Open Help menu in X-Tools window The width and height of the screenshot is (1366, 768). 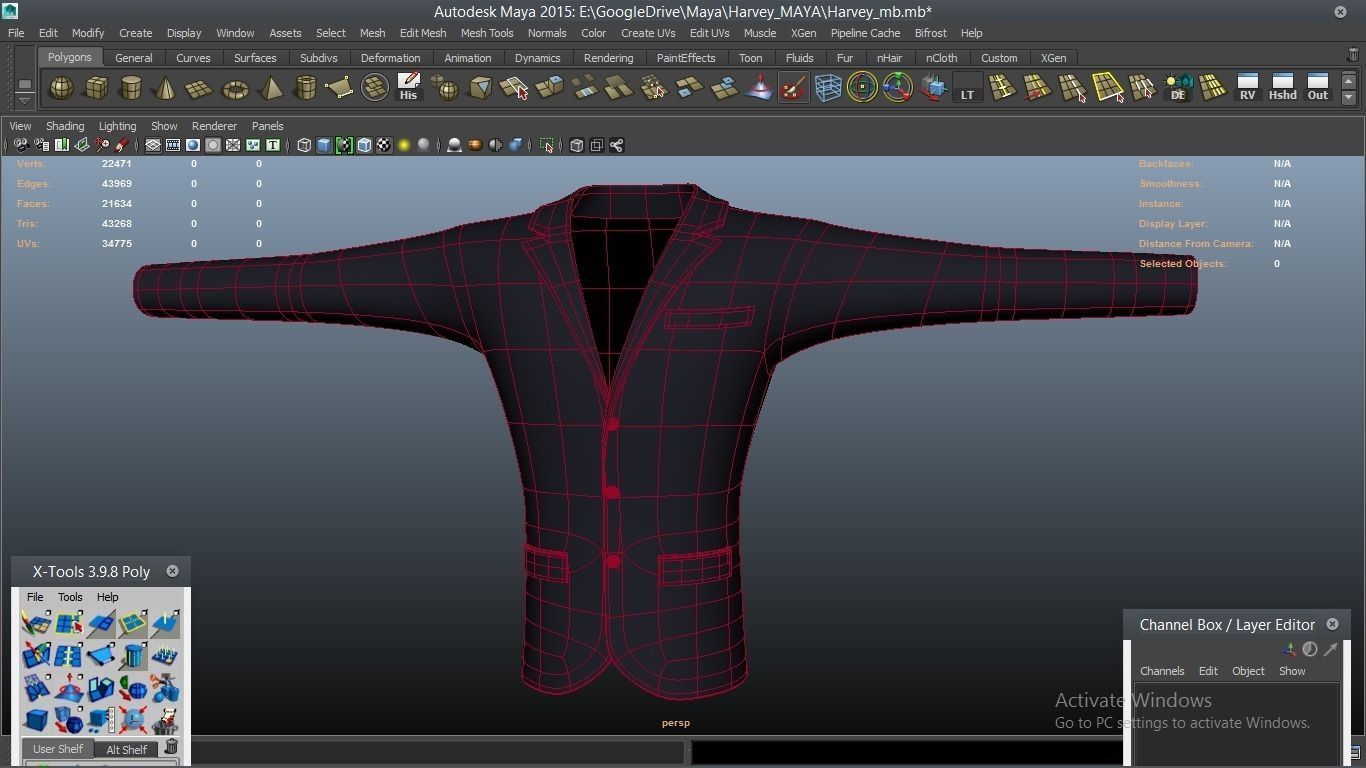tap(107, 597)
